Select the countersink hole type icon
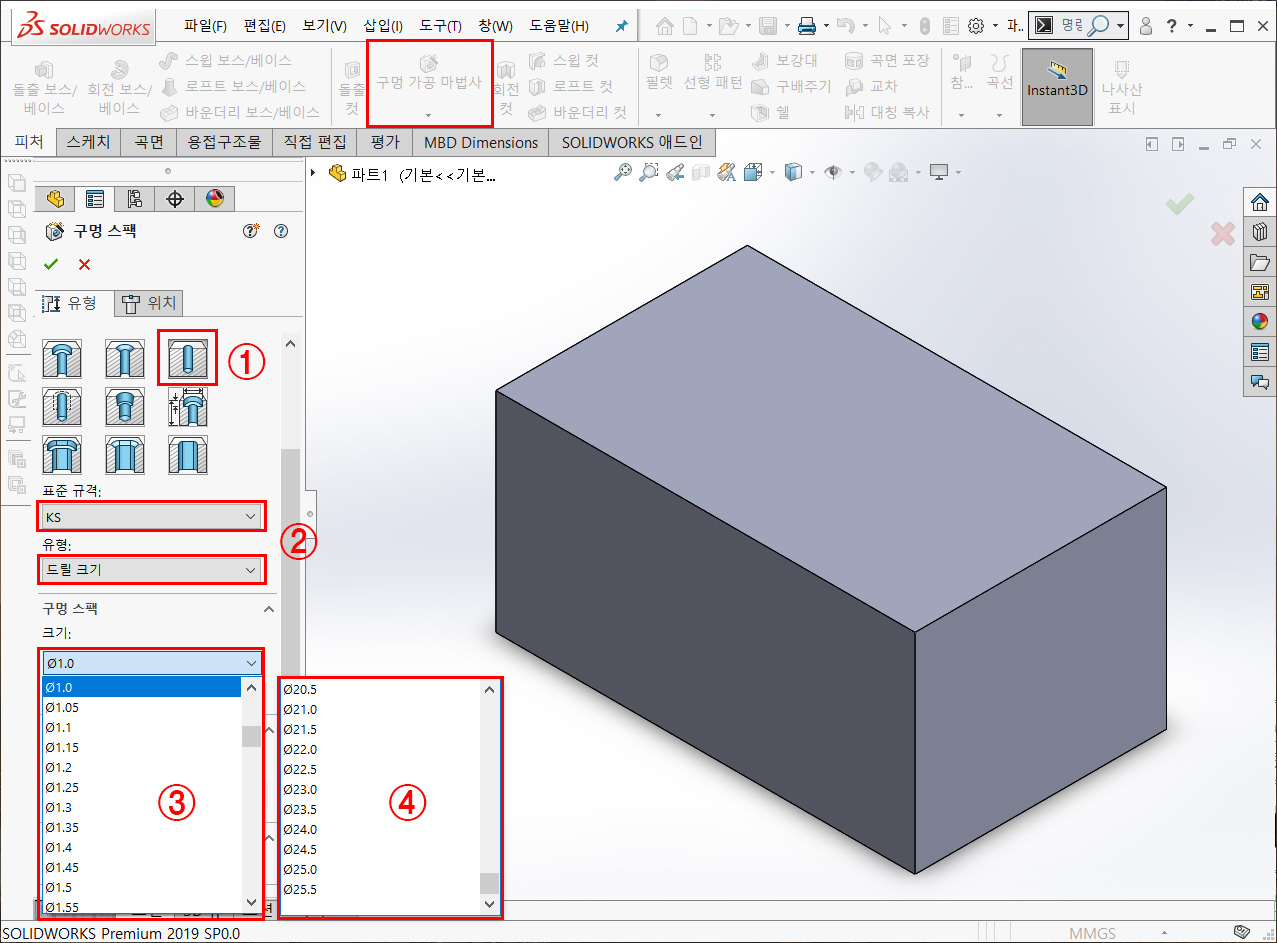 click(x=124, y=357)
